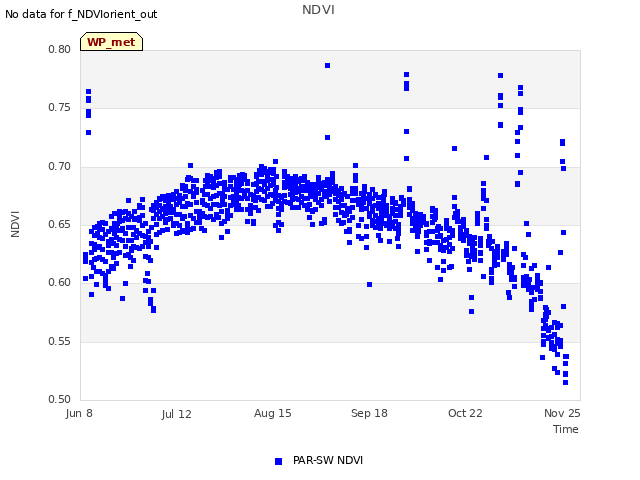
Task: Click the 'No data for f_NDVIorient_out' message
Action: (x=81, y=14)
